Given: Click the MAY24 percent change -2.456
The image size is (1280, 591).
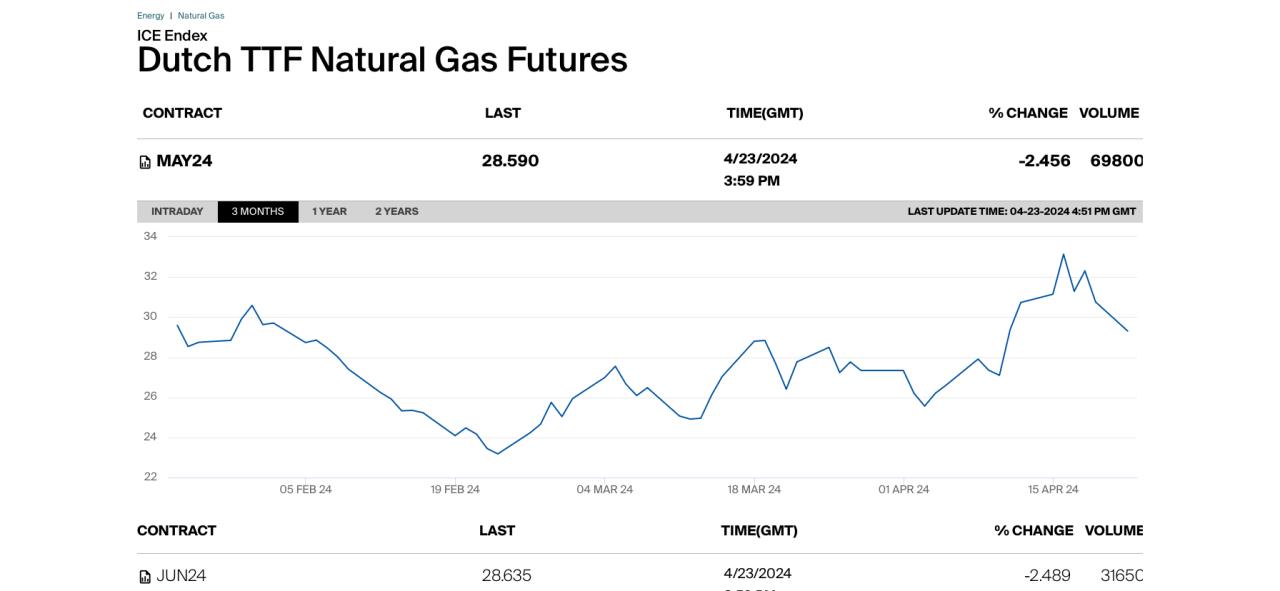Looking at the screenshot, I should point(1044,161).
